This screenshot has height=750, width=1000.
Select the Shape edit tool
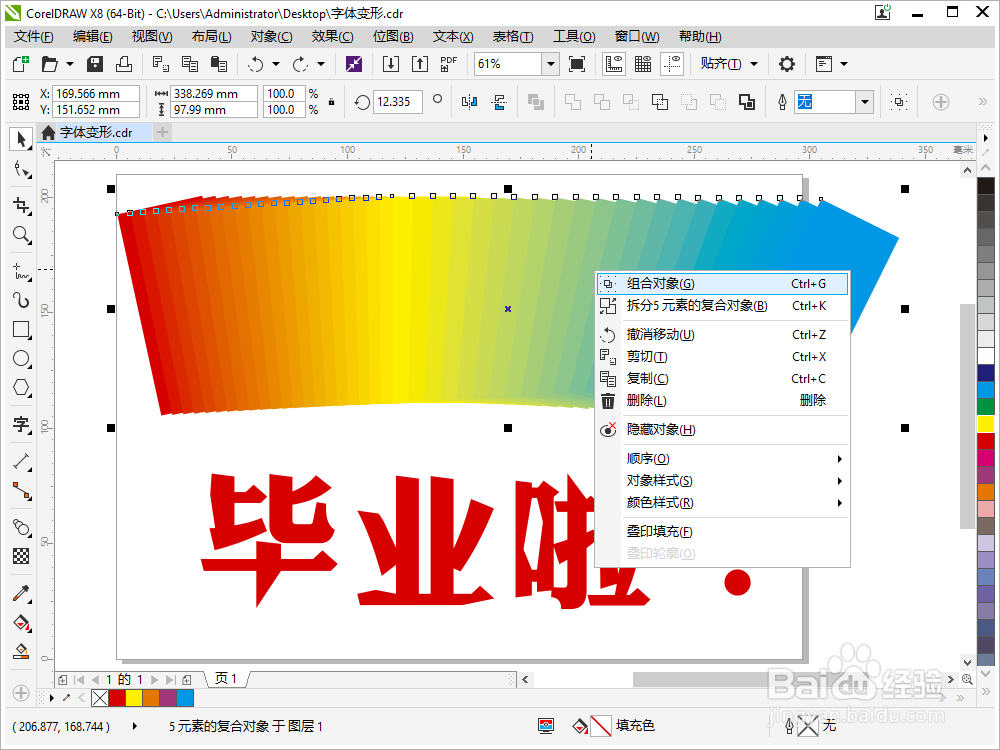pos(21,170)
